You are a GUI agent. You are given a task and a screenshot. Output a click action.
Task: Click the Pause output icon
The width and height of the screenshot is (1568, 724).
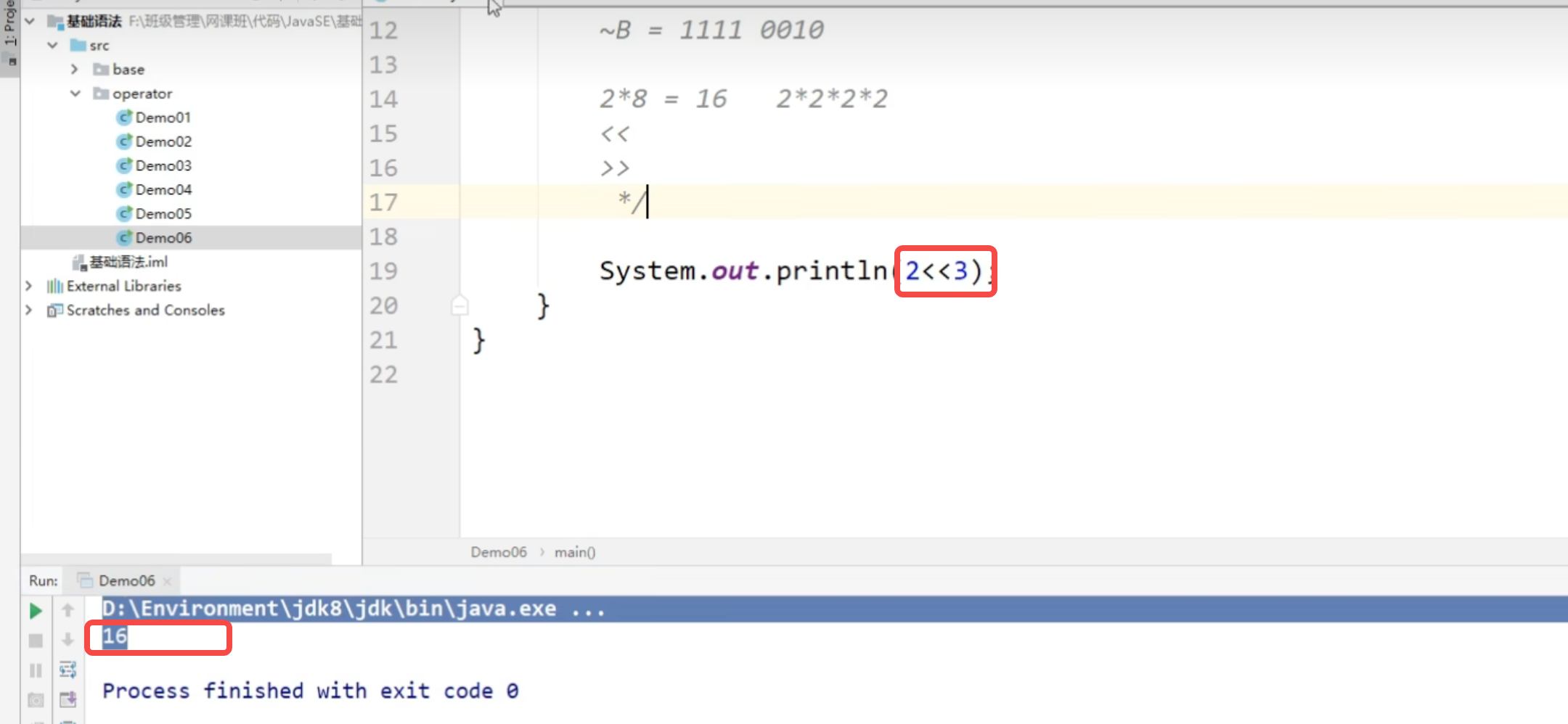pyautogui.click(x=35, y=670)
